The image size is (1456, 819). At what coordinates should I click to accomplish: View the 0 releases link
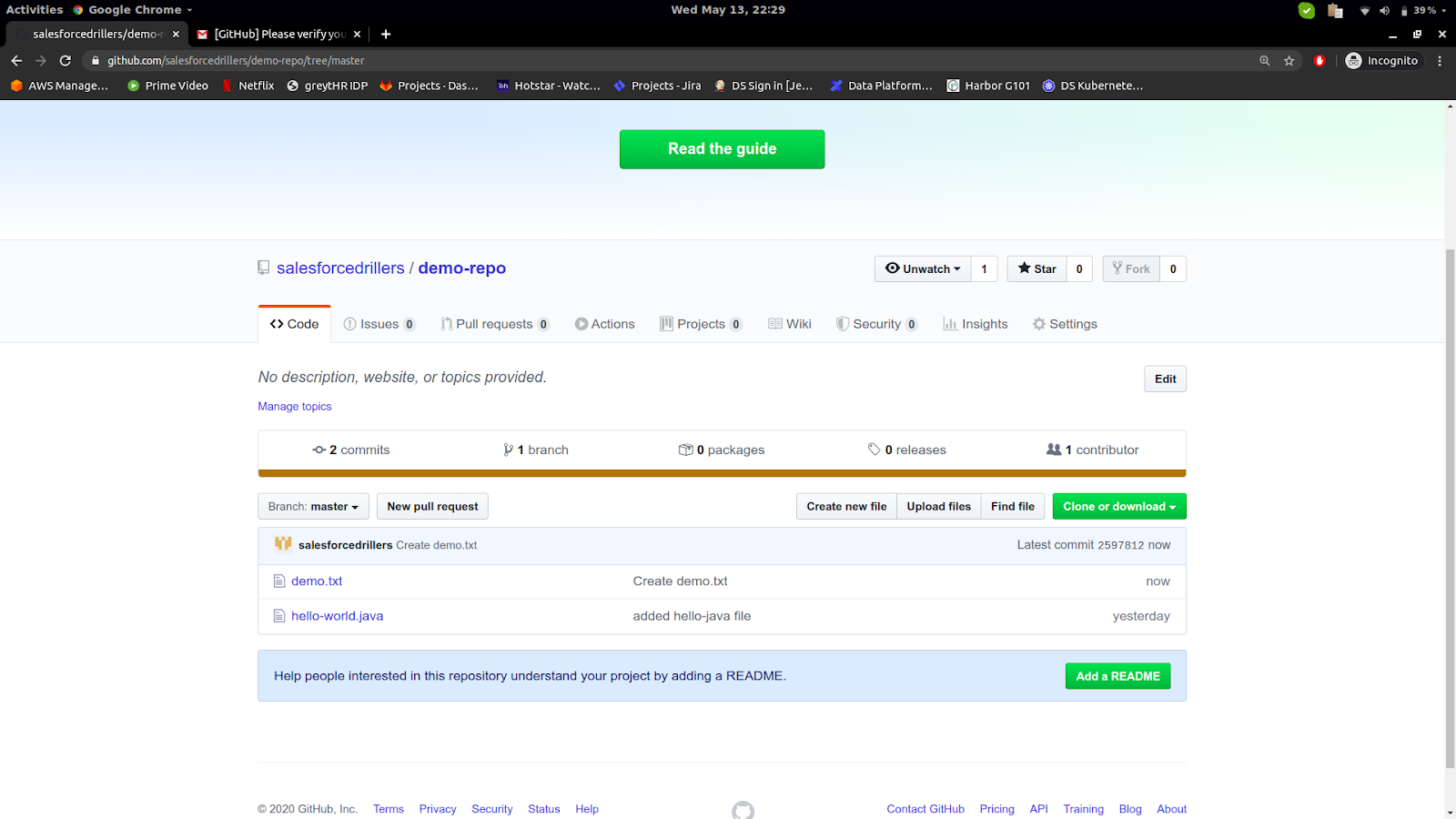coord(906,450)
